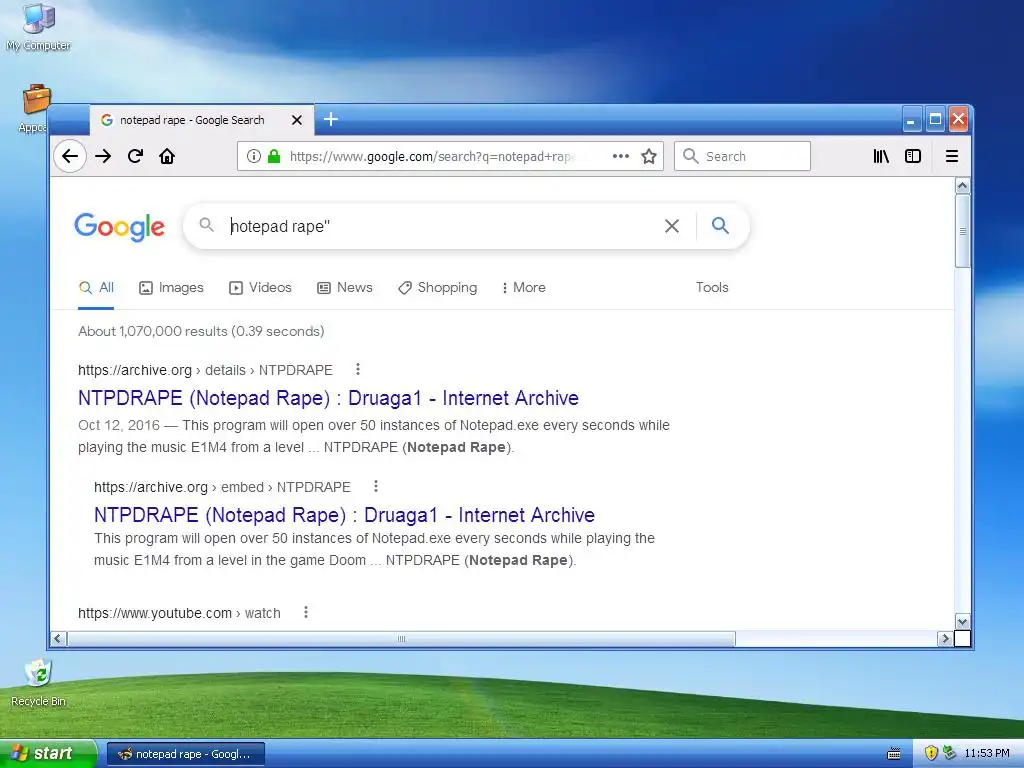Bookmark this page with the star icon
The image size is (1024, 768).
(x=648, y=156)
